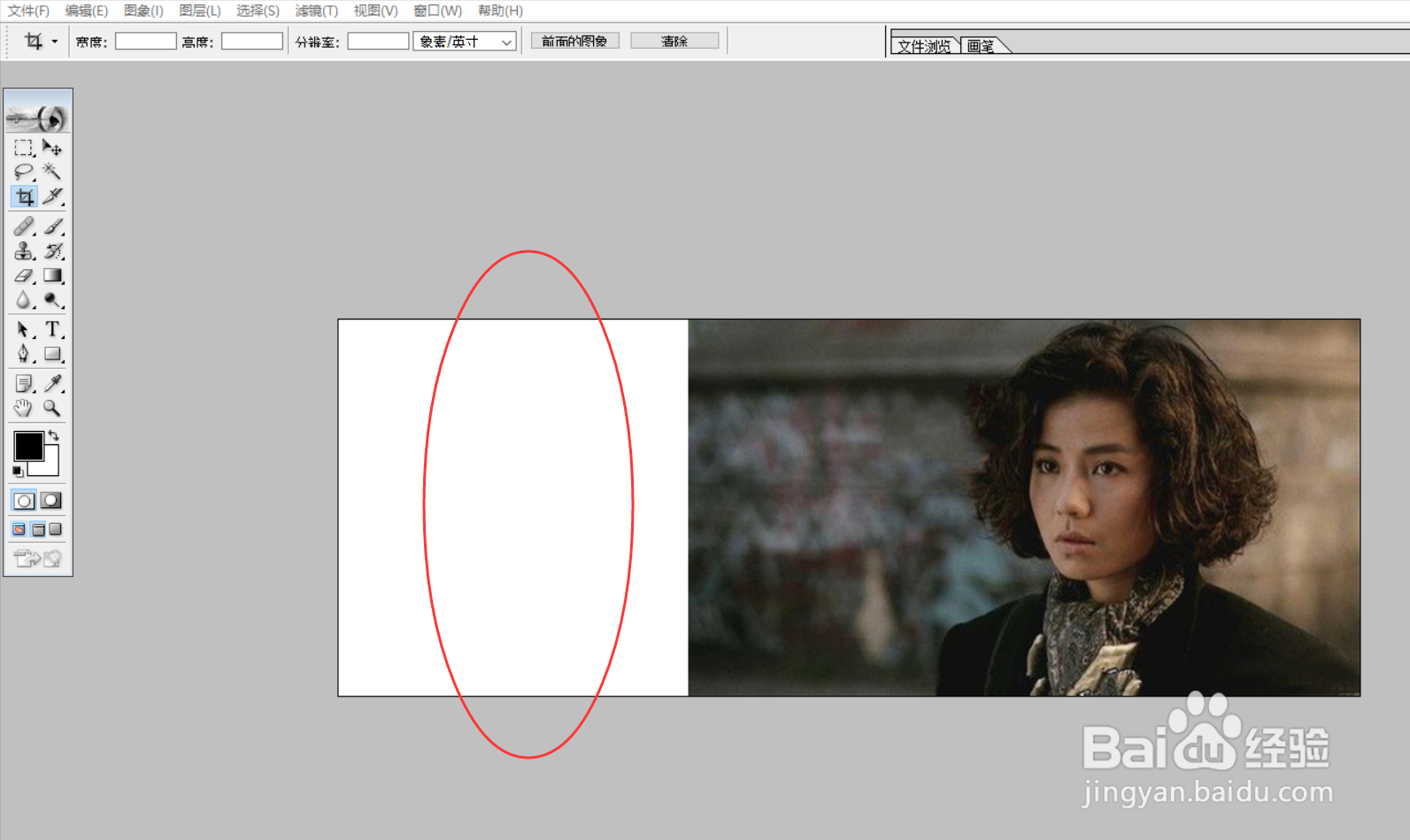Select the Type tool

tap(52, 329)
